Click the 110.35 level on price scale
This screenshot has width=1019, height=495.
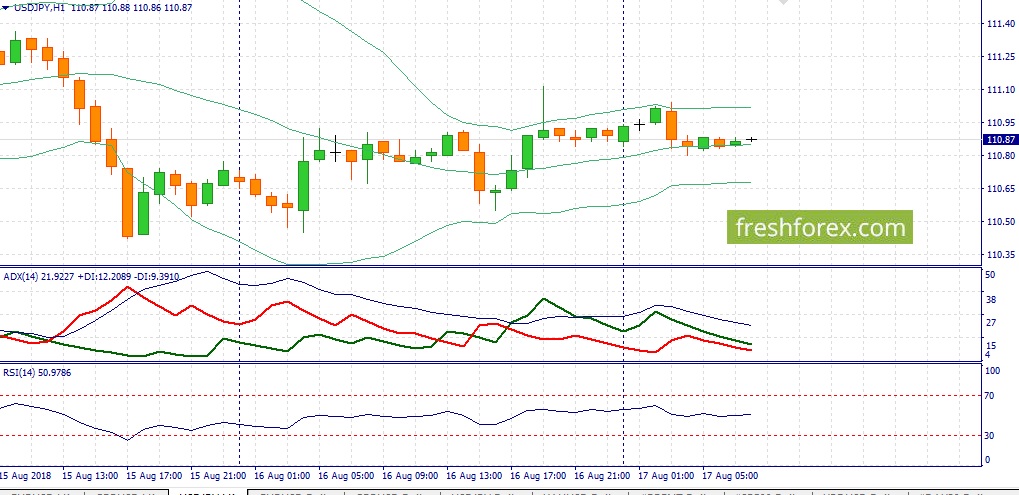point(1000,254)
